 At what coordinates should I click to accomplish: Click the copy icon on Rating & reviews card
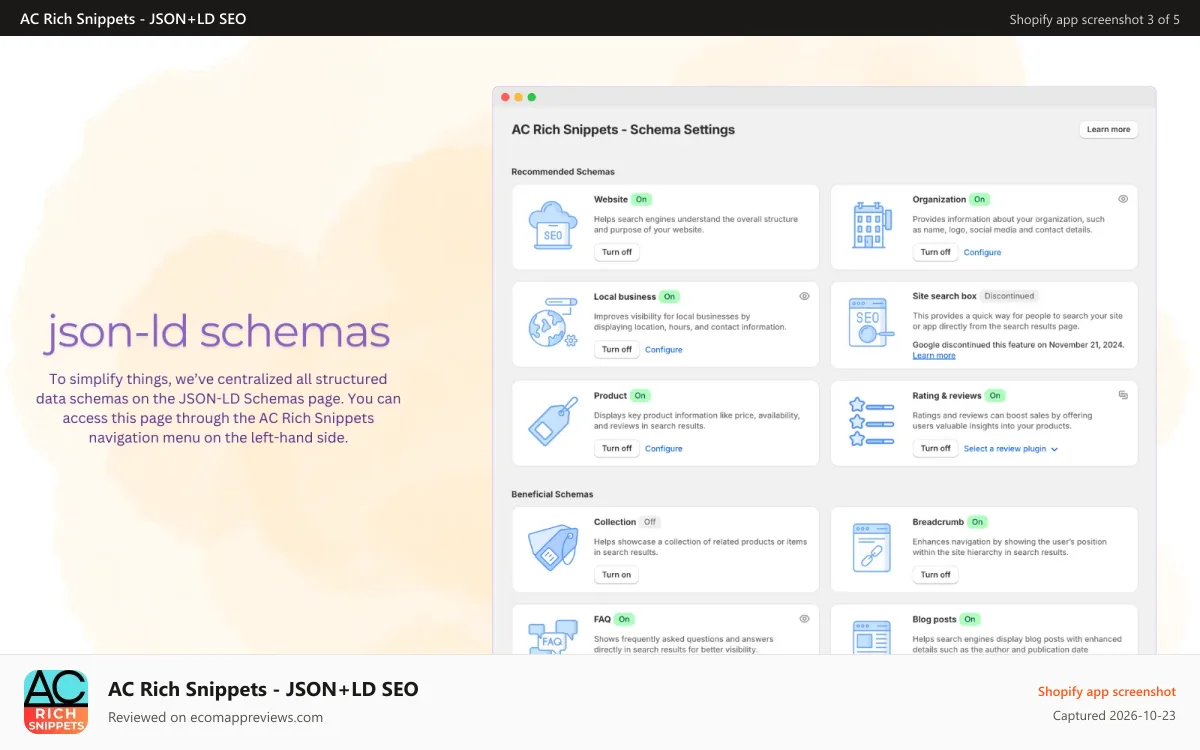point(1123,395)
